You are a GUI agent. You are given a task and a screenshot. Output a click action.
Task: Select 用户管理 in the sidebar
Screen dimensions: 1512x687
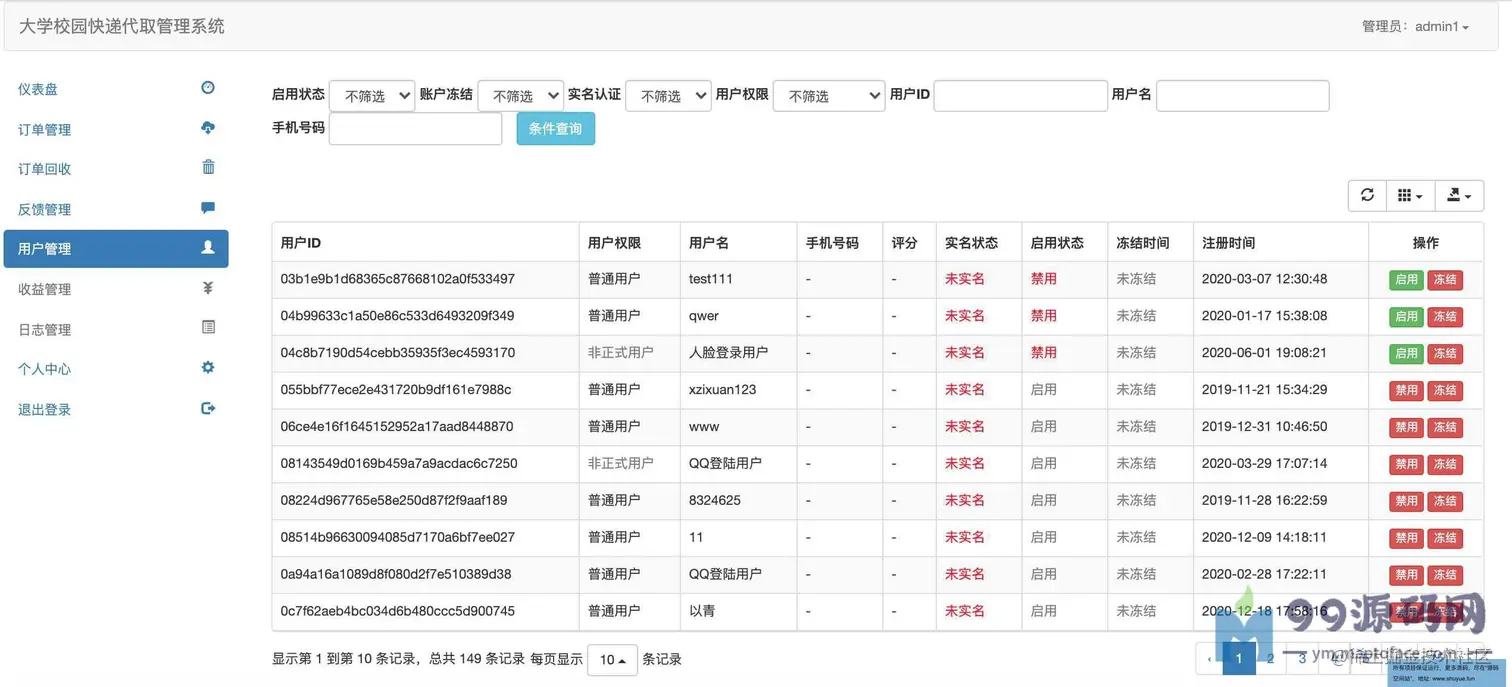[x=116, y=249]
